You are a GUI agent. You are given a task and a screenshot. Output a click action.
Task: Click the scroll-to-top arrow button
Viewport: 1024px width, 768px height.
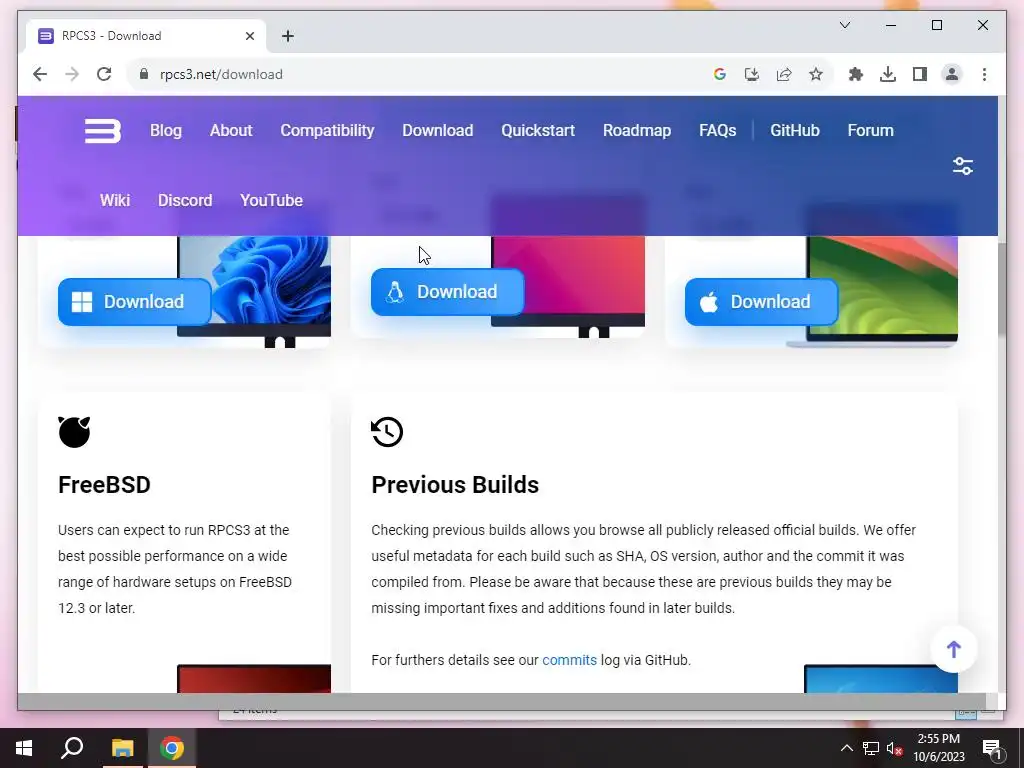[x=953, y=649]
